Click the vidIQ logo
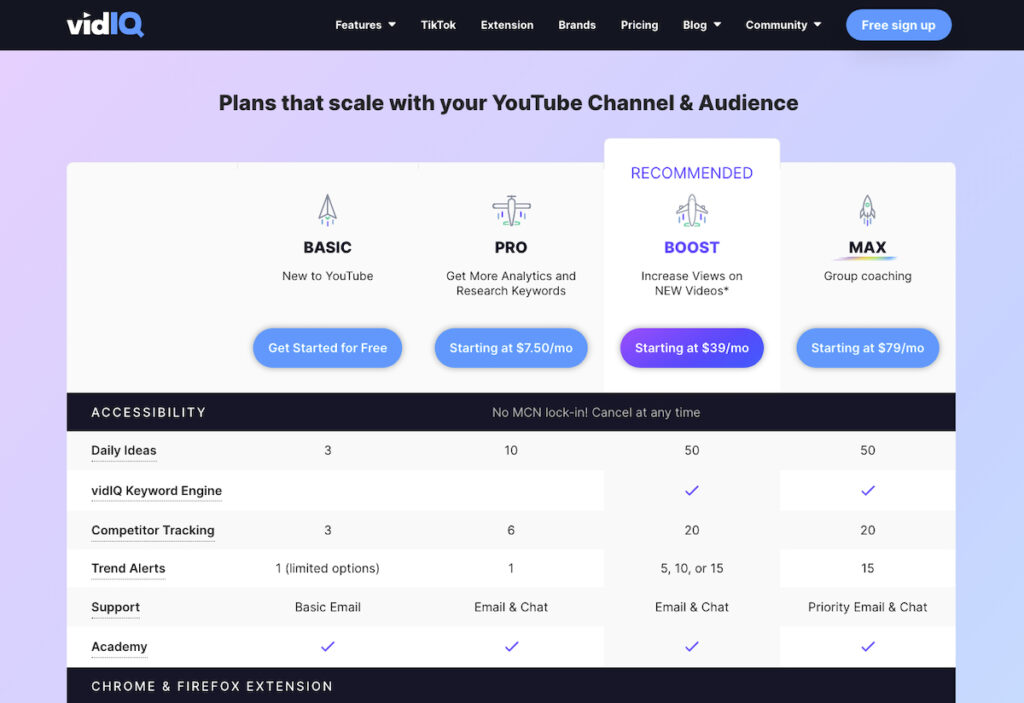The width and height of the screenshot is (1024, 703). (x=105, y=25)
